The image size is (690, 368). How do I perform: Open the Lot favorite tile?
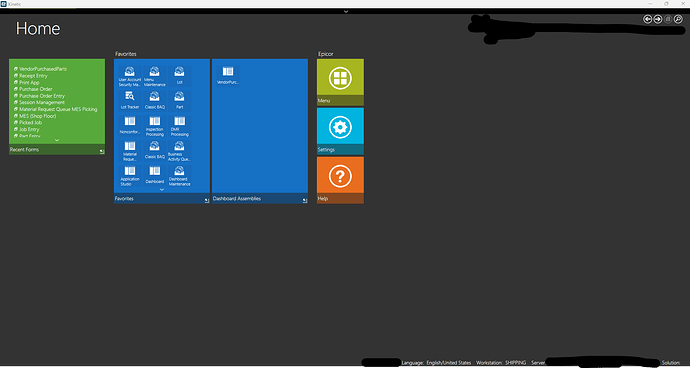click(179, 77)
